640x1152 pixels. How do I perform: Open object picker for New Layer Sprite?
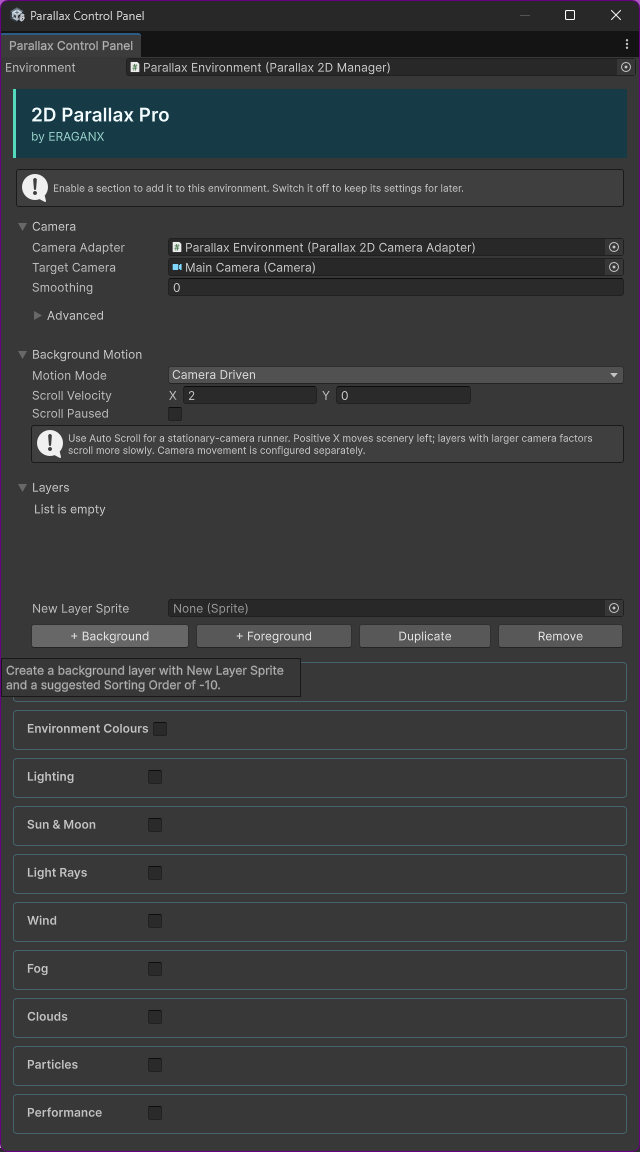(x=614, y=608)
